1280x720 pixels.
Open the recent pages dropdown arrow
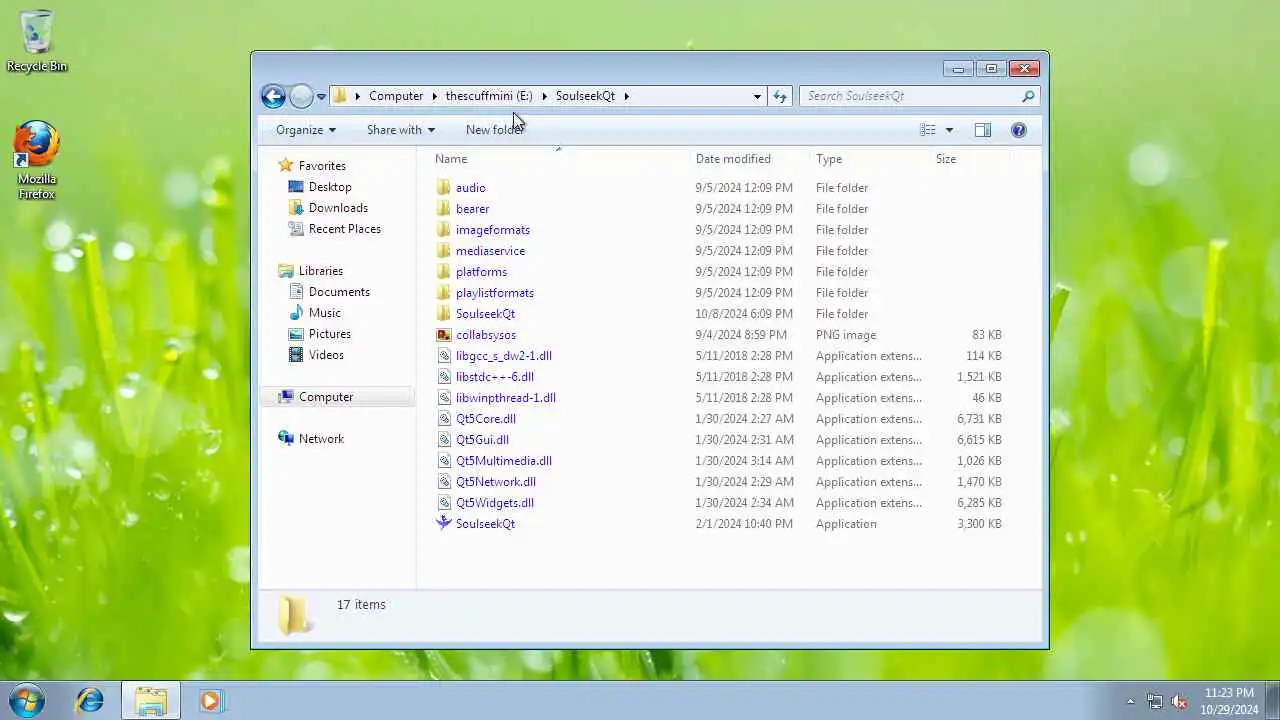point(321,97)
